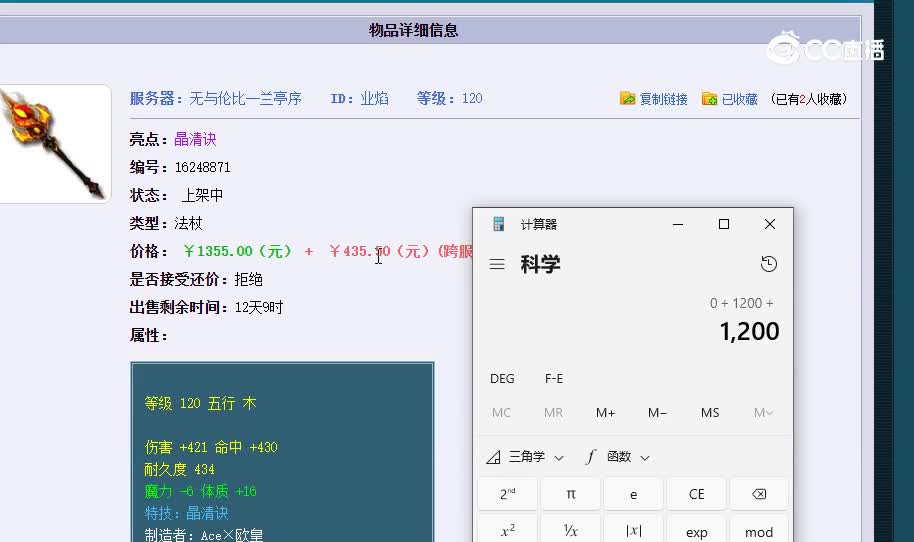
Task: Click the 1,200 calculator display value
Action: coord(749,332)
